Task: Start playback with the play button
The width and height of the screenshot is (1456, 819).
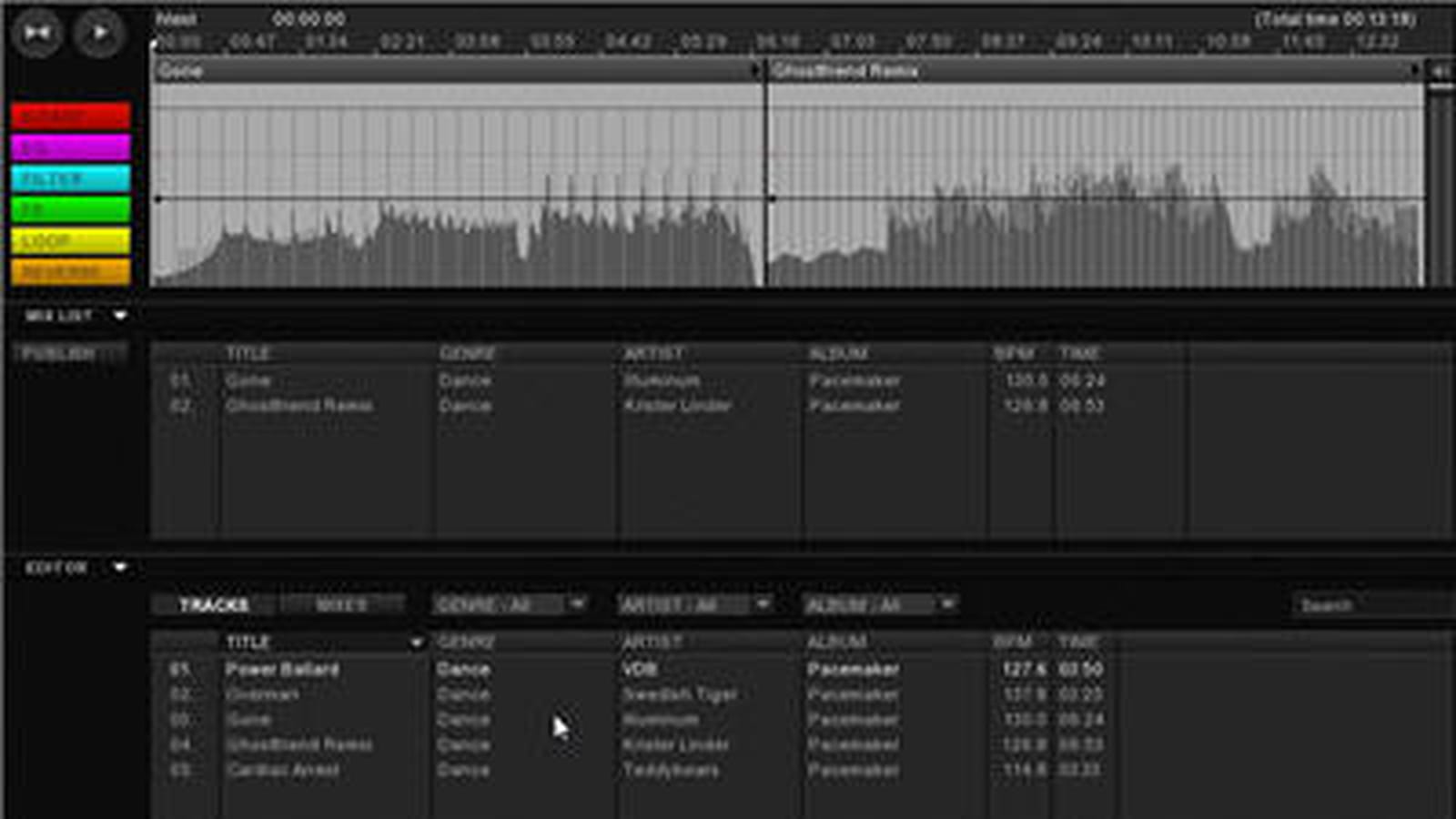Action: click(99, 34)
